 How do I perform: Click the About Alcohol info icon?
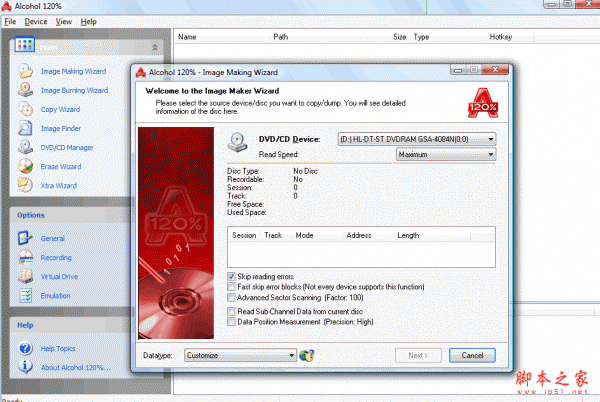click(25, 367)
